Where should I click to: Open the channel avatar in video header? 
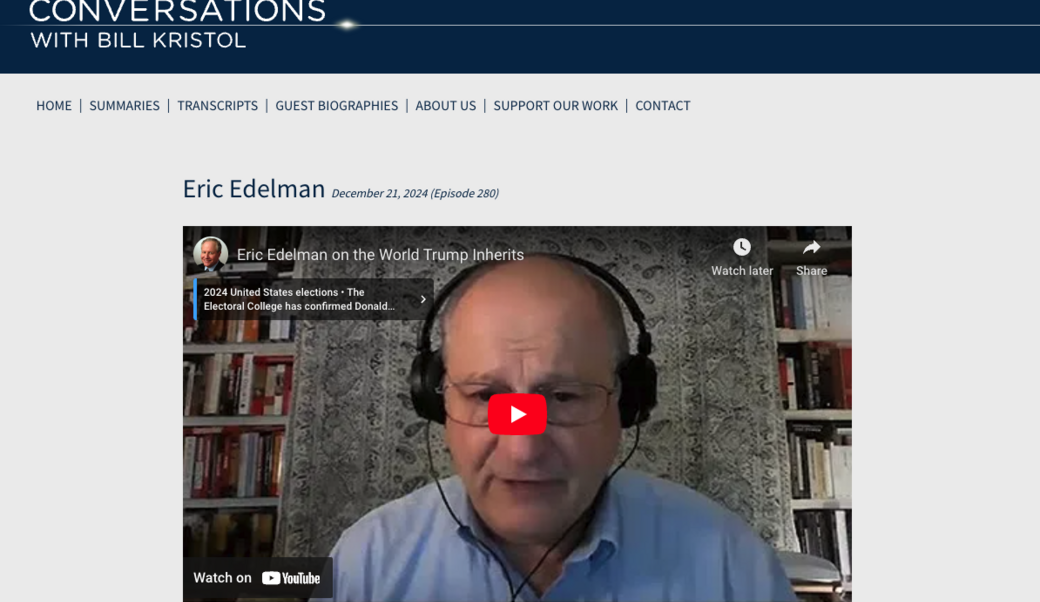click(x=210, y=254)
